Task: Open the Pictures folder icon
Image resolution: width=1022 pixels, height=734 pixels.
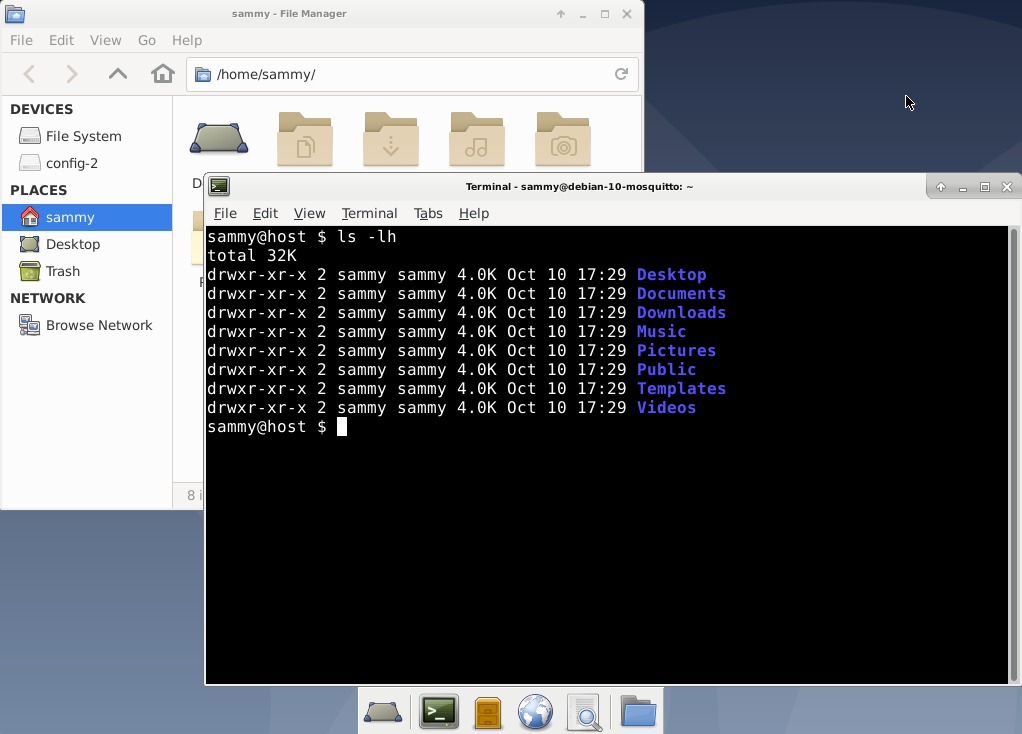Action: pos(563,140)
